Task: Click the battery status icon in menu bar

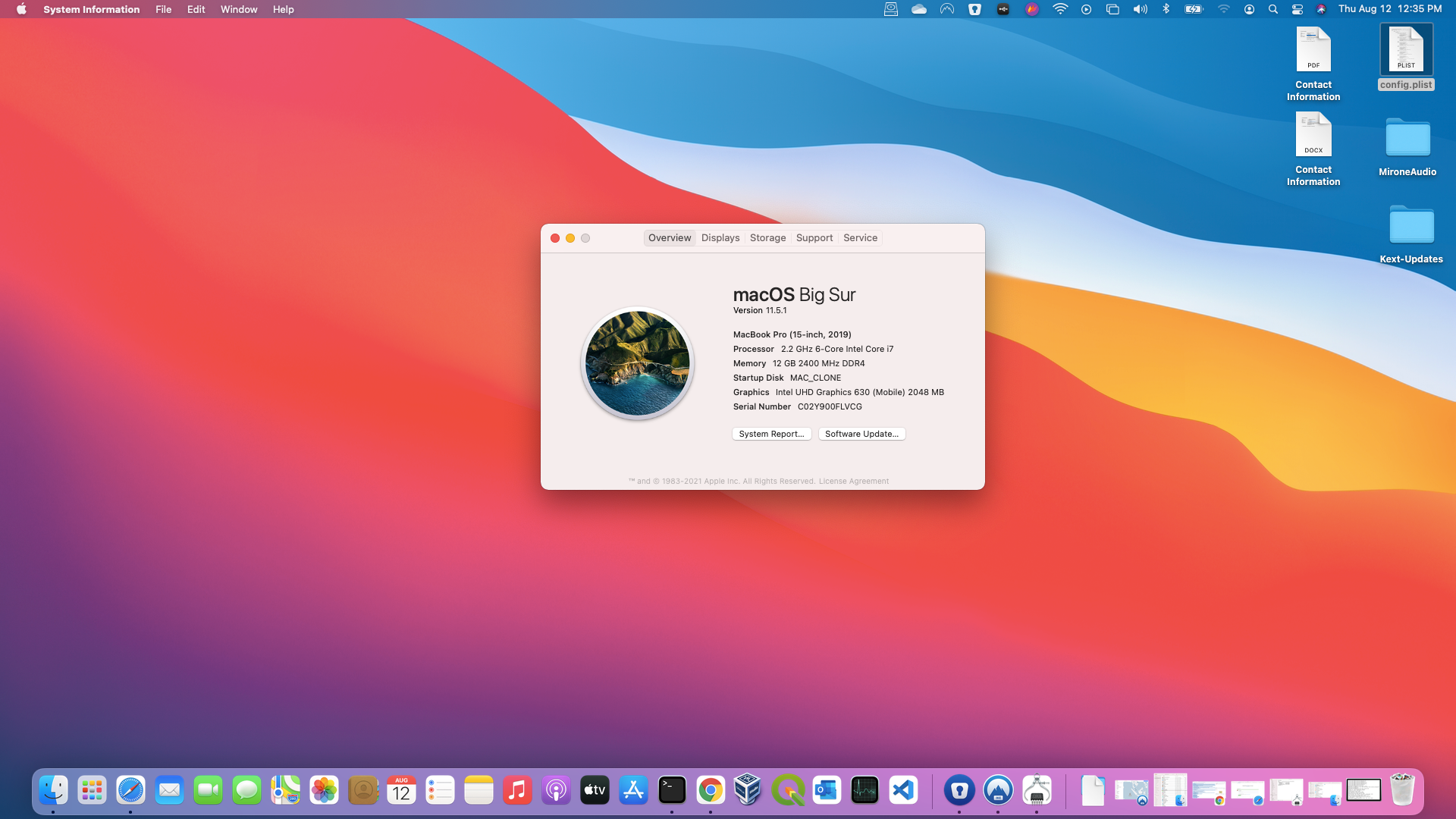Action: [1192, 9]
